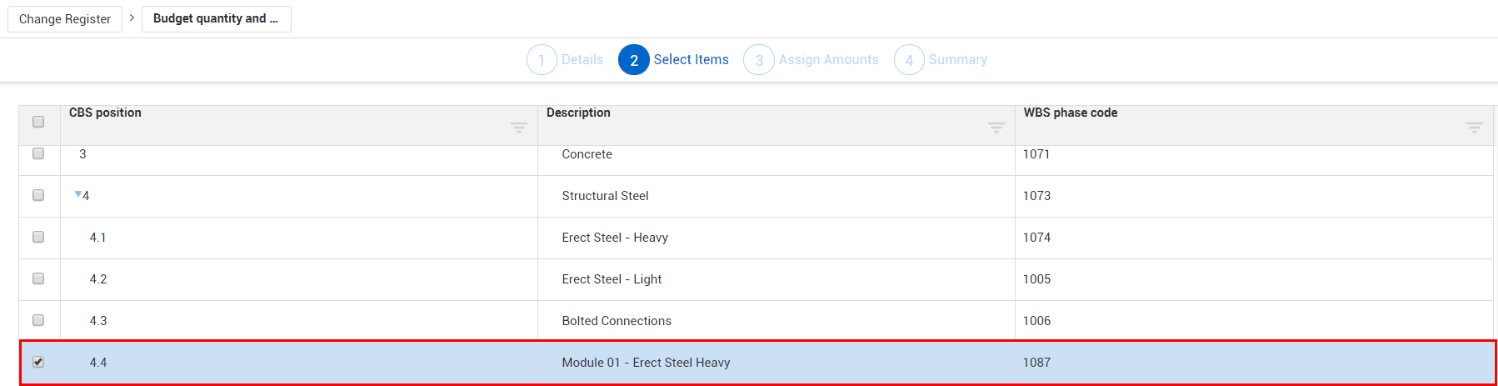Click the Budget quantity and ... breadcrumb
This screenshot has height=386, width=1498.
[216, 19]
